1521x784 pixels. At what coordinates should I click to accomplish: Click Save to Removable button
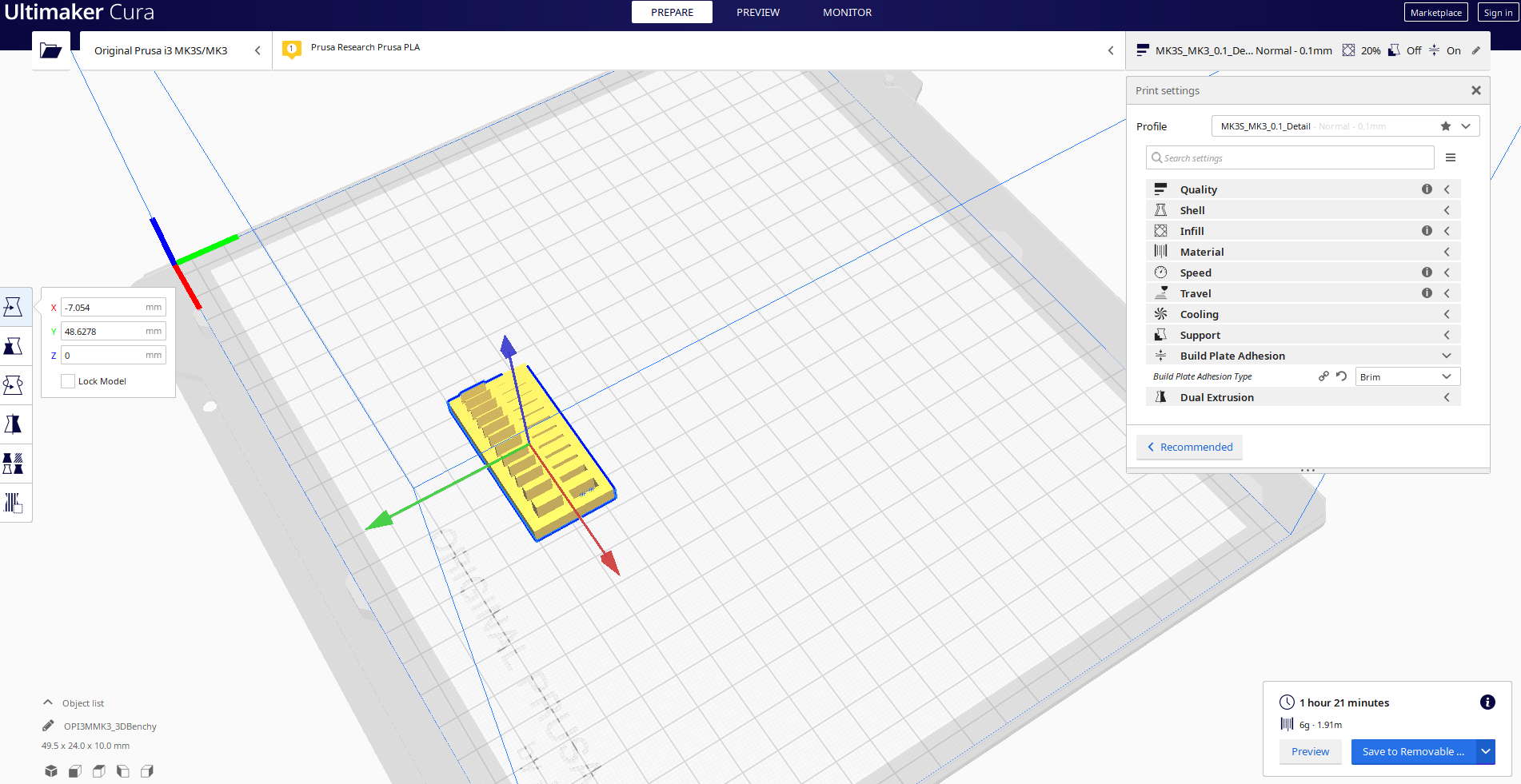[x=1413, y=751]
